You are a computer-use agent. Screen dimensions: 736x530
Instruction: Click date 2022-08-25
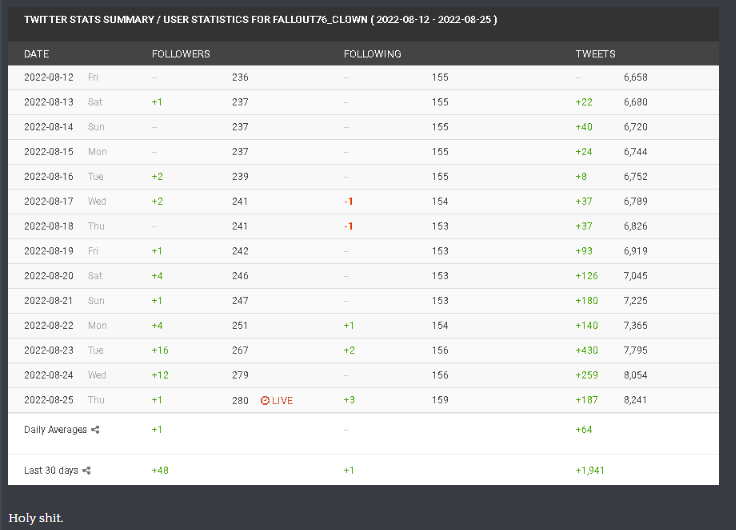[49, 400]
